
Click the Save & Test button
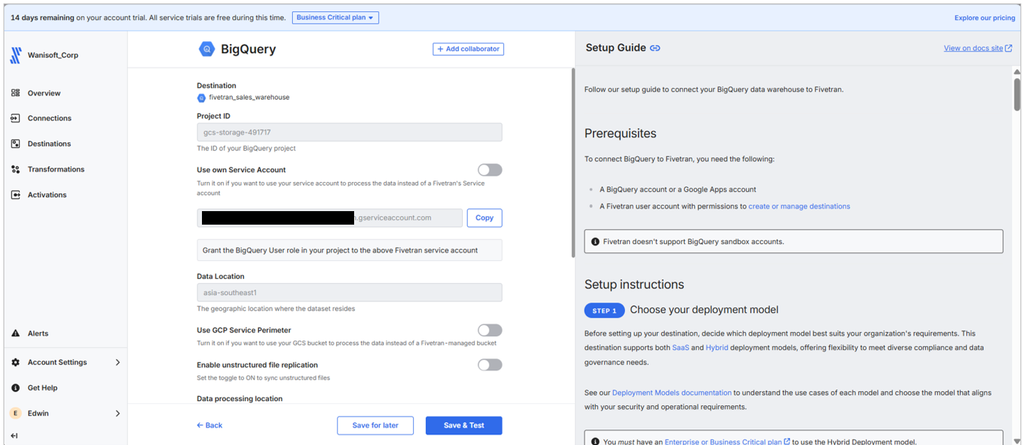coord(464,425)
